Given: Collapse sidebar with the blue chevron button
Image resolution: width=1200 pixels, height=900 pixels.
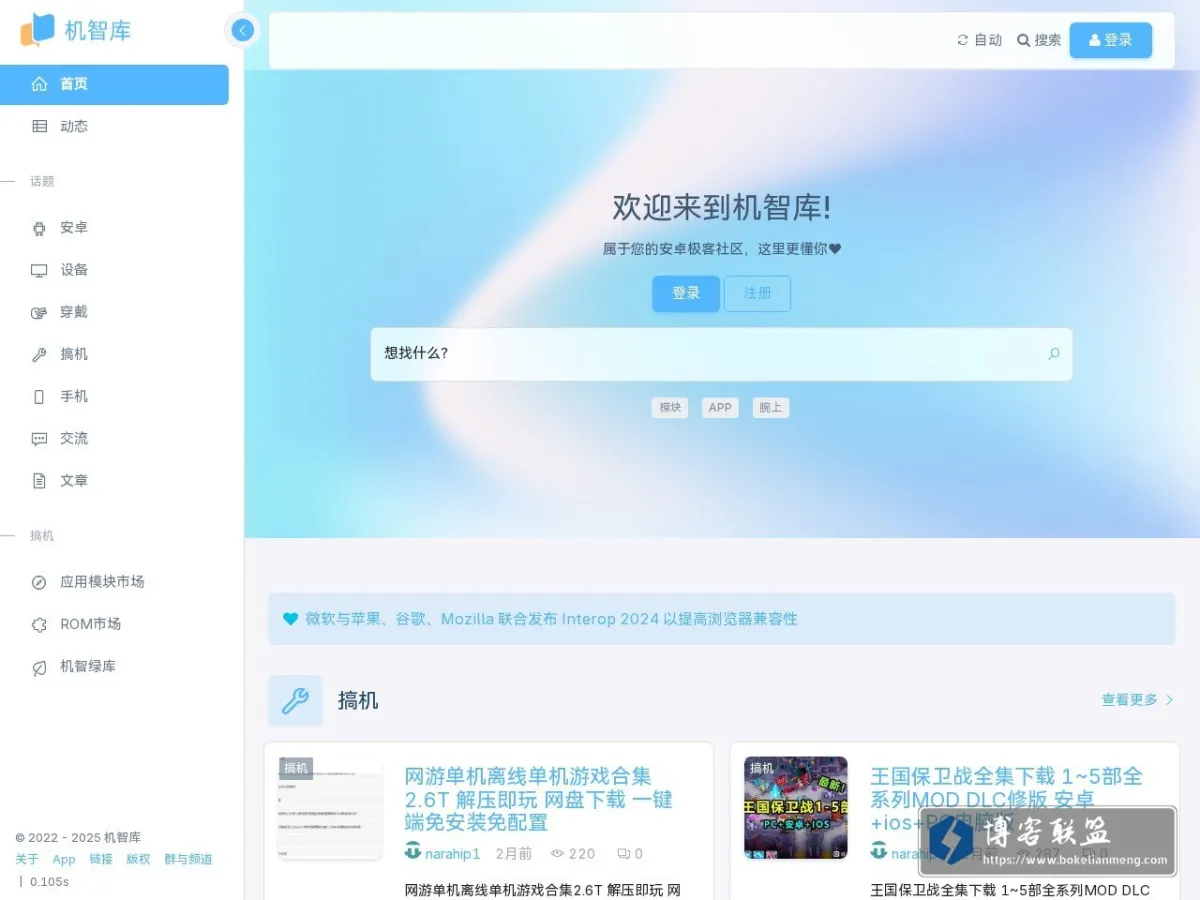Looking at the screenshot, I should (x=243, y=30).
